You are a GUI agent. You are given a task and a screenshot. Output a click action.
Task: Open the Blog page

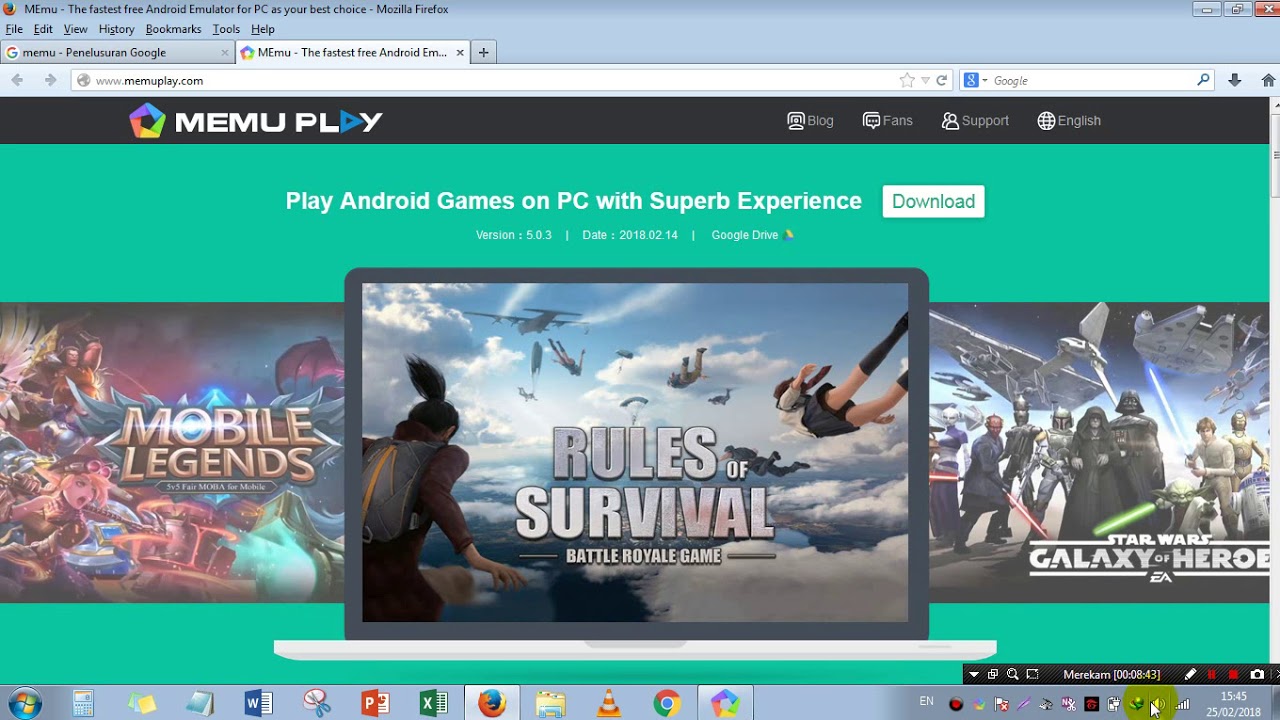coord(810,121)
